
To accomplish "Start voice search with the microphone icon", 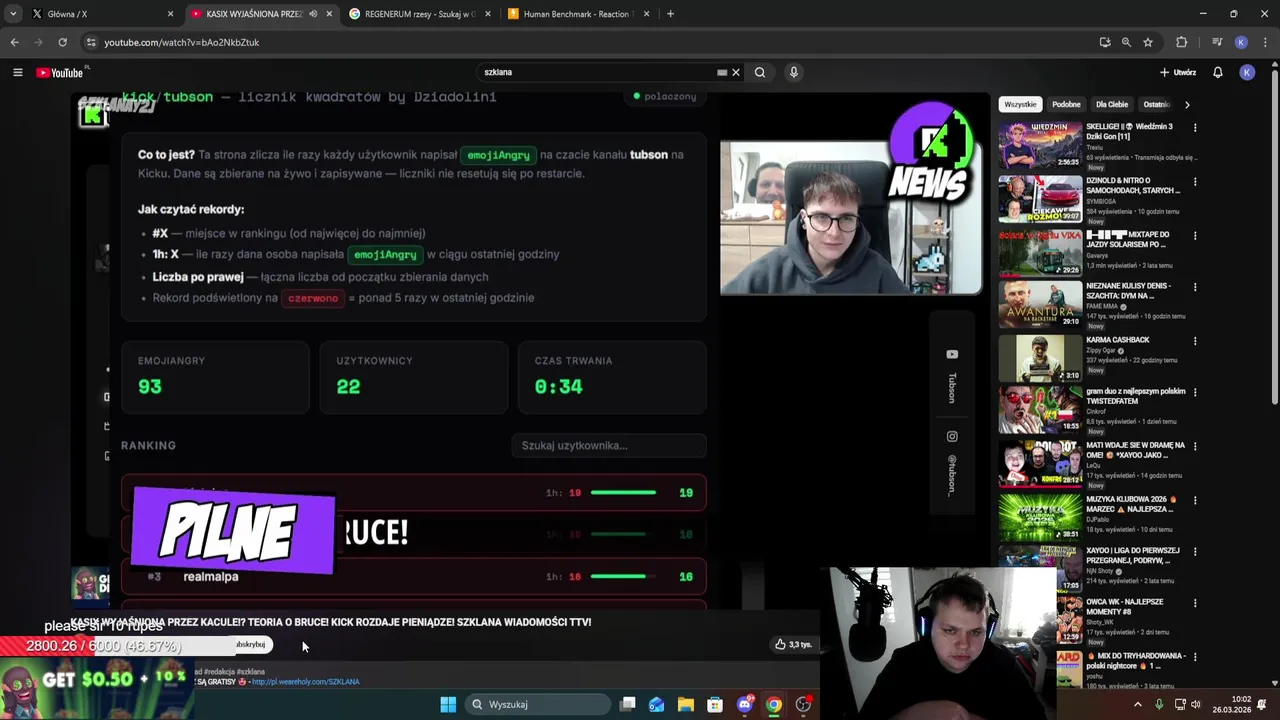I will (794, 72).
